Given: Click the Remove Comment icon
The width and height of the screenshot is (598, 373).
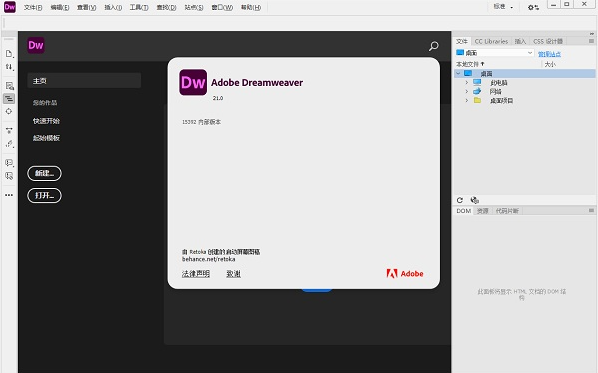Looking at the screenshot, I should click(9, 176).
